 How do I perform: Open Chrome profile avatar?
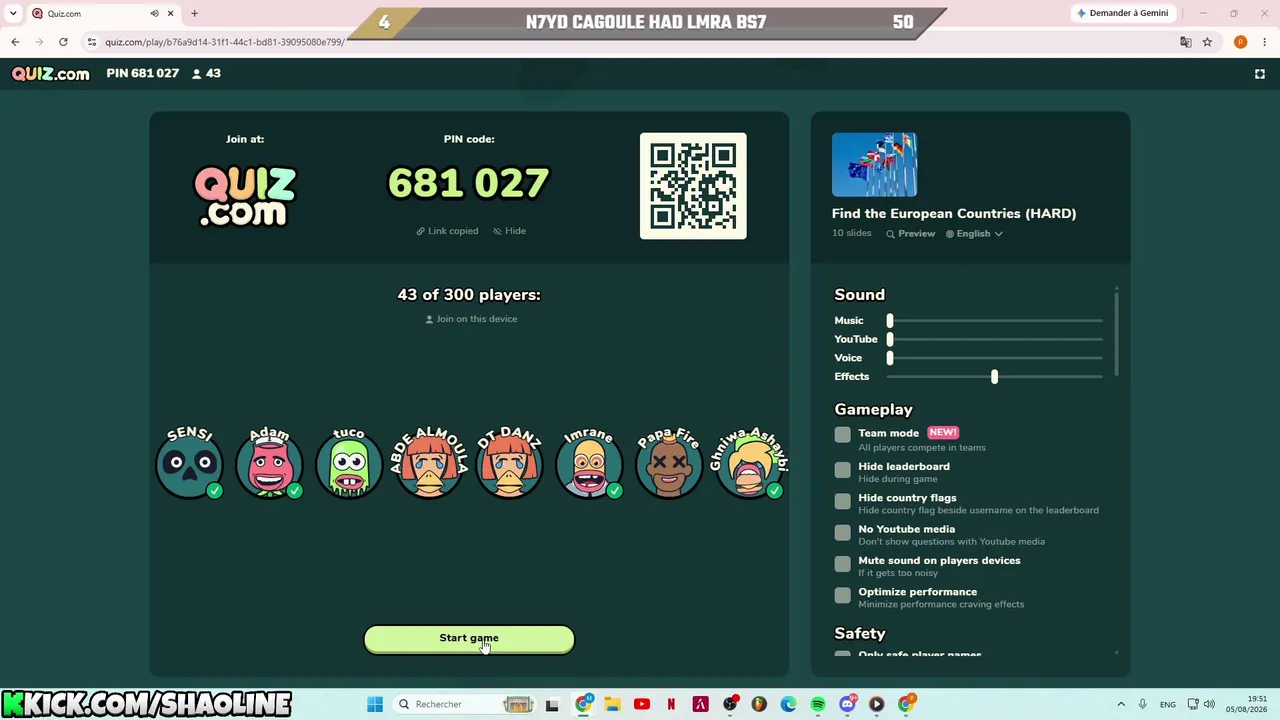(1240, 42)
